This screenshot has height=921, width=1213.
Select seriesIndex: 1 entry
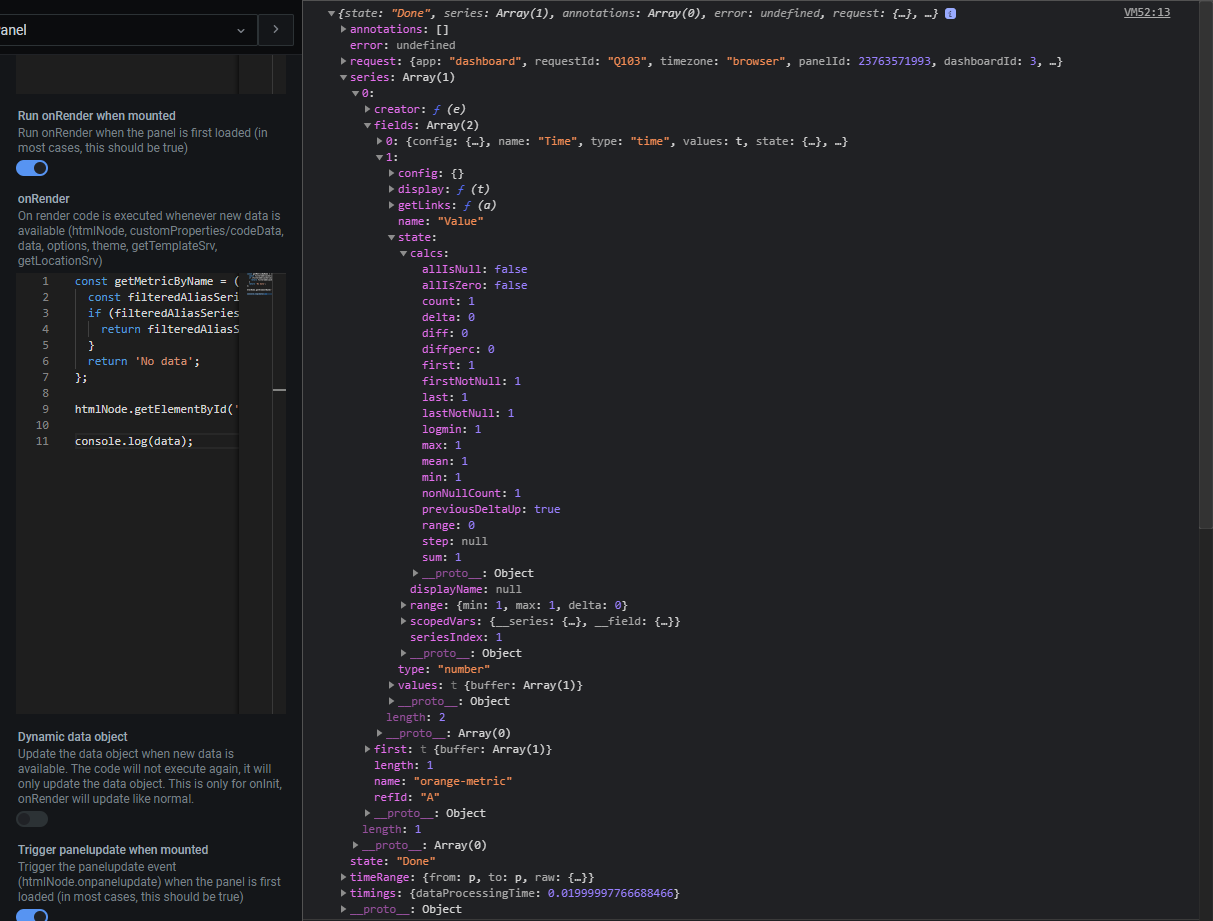(456, 637)
